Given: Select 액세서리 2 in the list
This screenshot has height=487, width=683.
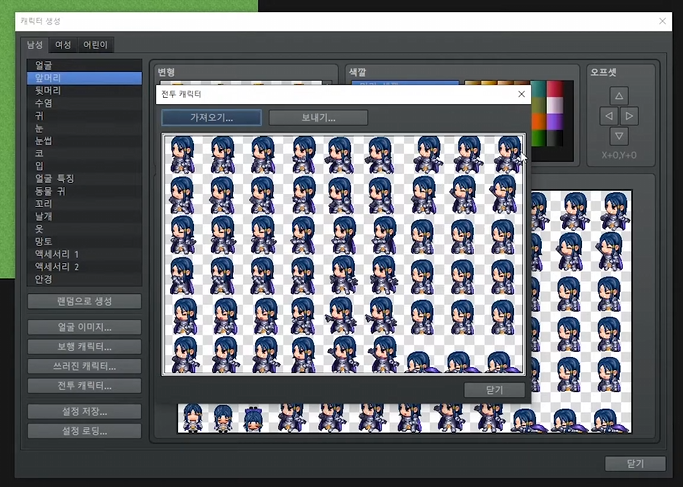Looking at the screenshot, I should [85, 267].
